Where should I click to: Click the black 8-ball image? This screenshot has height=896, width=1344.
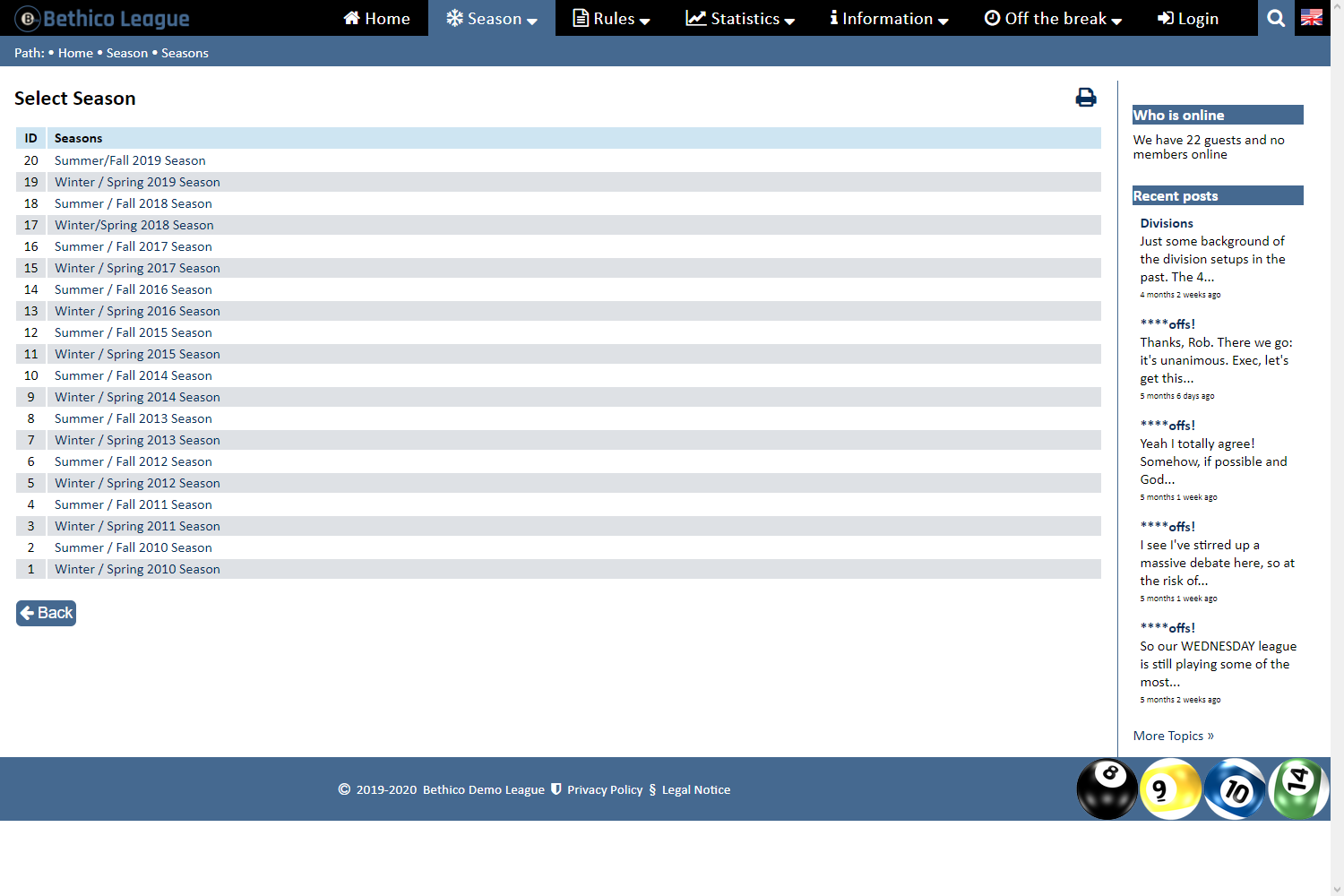[1107, 788]
